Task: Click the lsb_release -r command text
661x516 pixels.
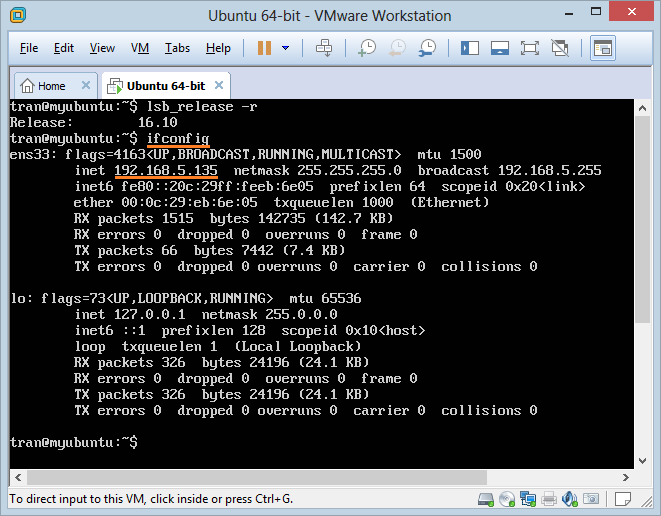Action: point(202,106)
